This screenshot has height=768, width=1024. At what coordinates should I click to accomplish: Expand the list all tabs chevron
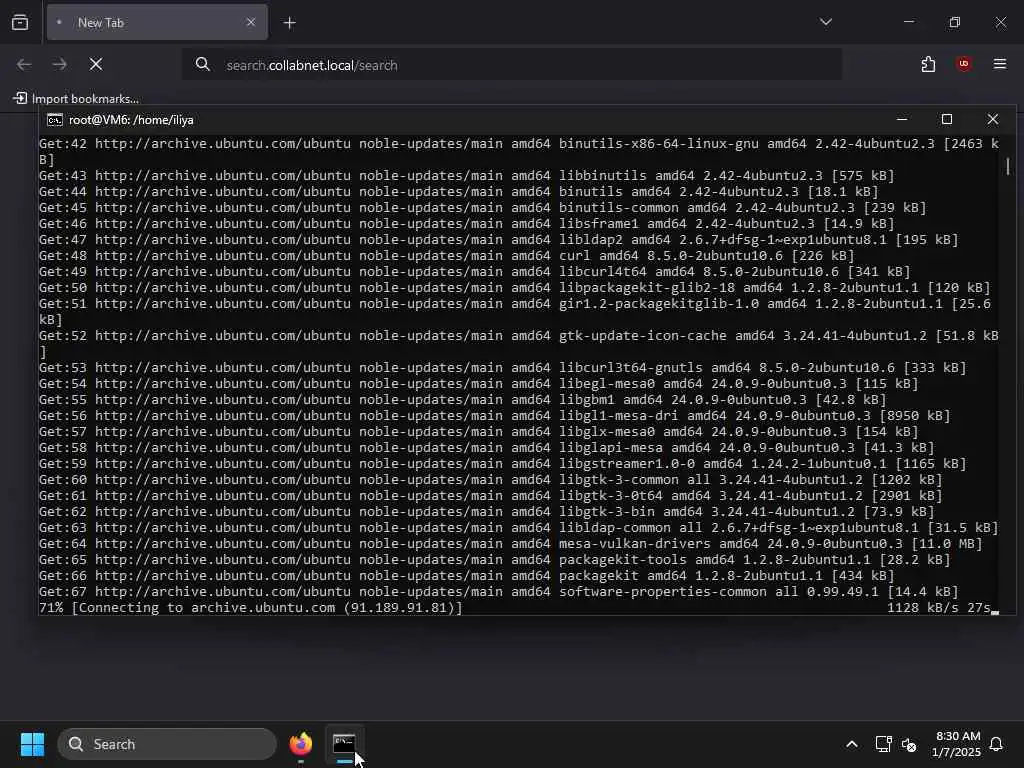click(x=825, y=22)
